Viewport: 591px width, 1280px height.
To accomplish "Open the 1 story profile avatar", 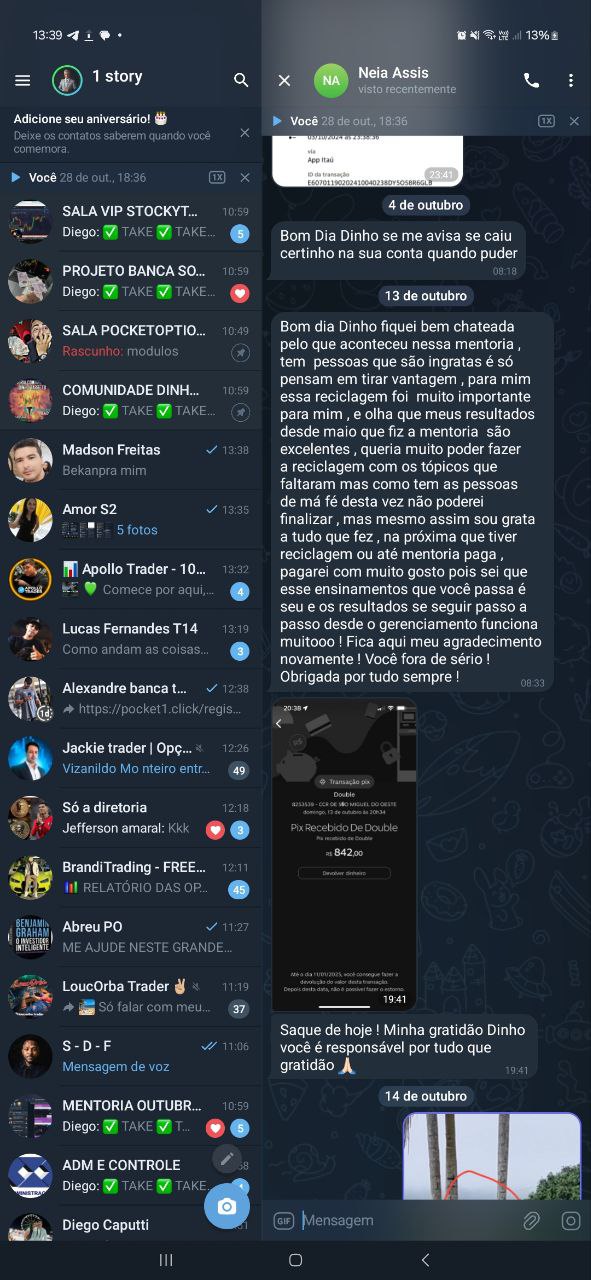I will tap(67, 80).
